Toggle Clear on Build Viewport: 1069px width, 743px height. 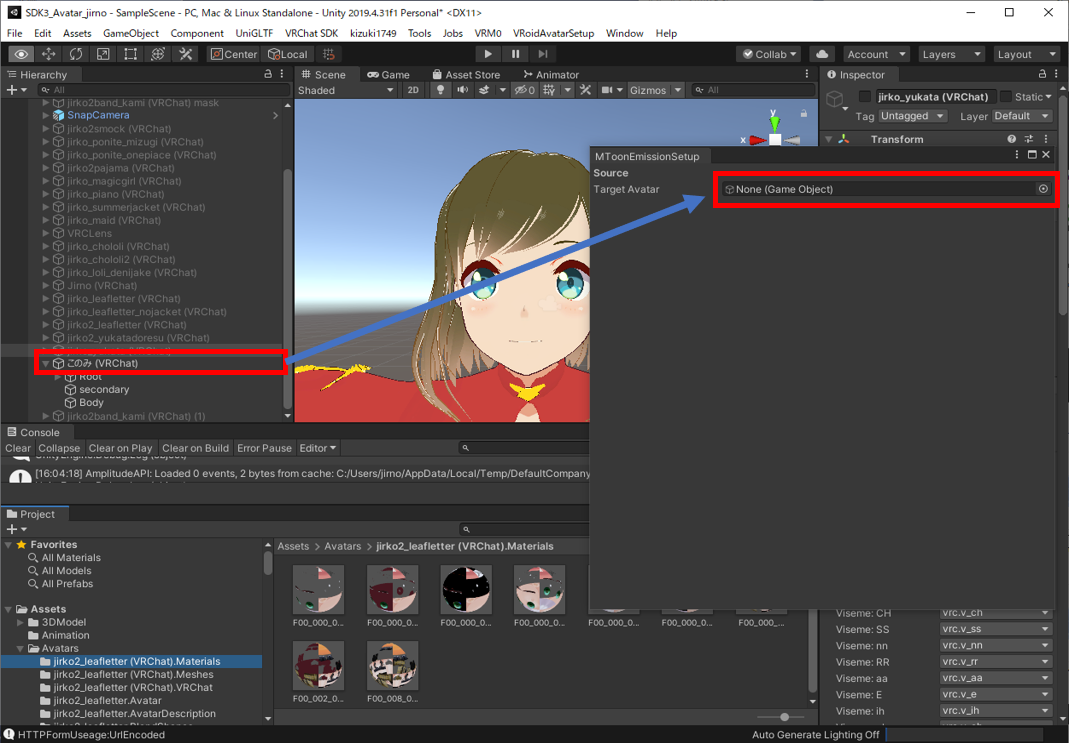(x=195, y=448)
